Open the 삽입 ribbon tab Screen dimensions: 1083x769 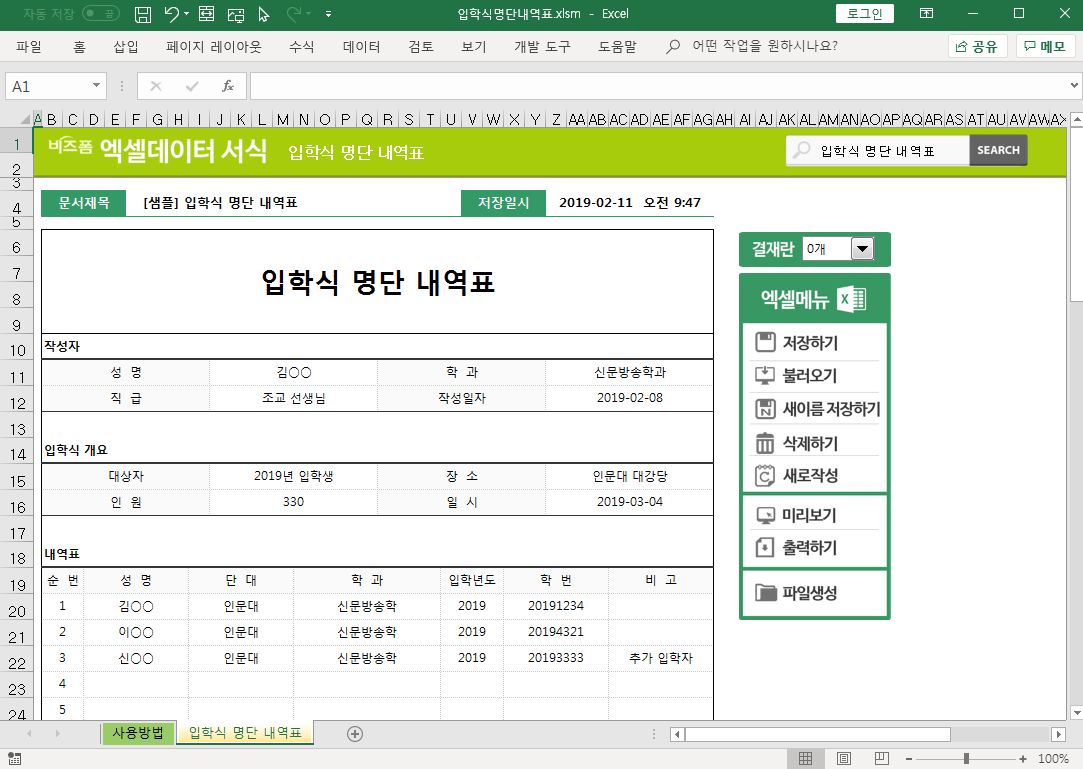pyautogui.click(x=126, y=46)
